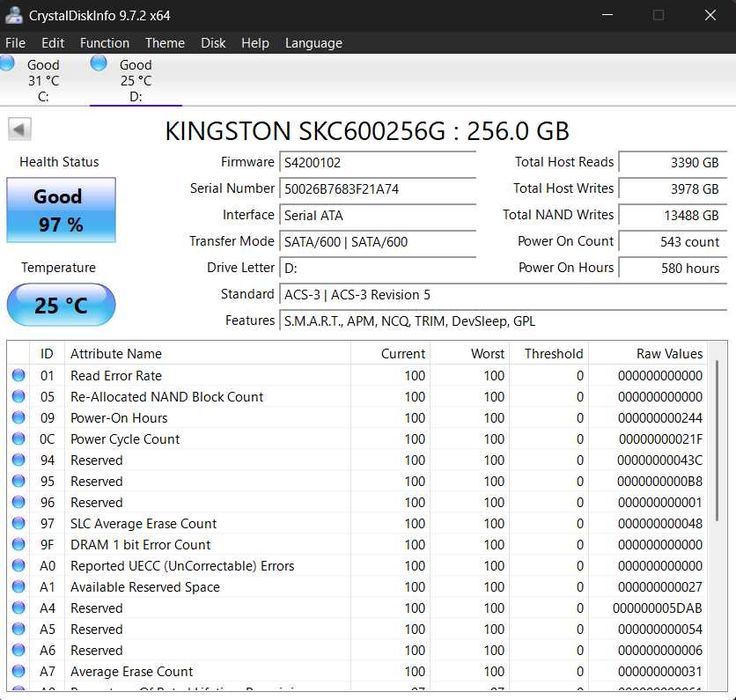
Task: Click status orb of ID A6 Reserved row
Action: coord(18,650)
